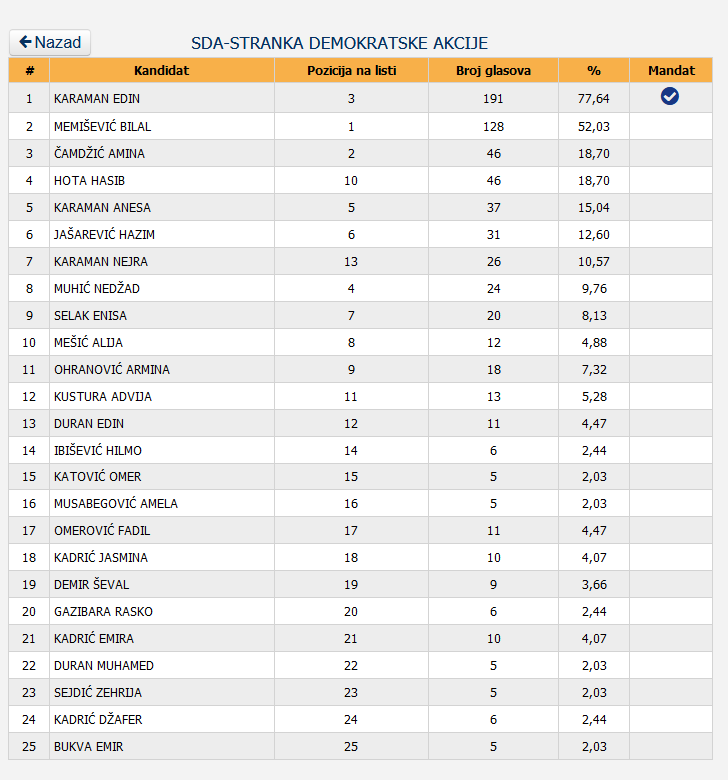Click vote count 191 for Karaman Edin
728x780 pixels.
[493, 98]
